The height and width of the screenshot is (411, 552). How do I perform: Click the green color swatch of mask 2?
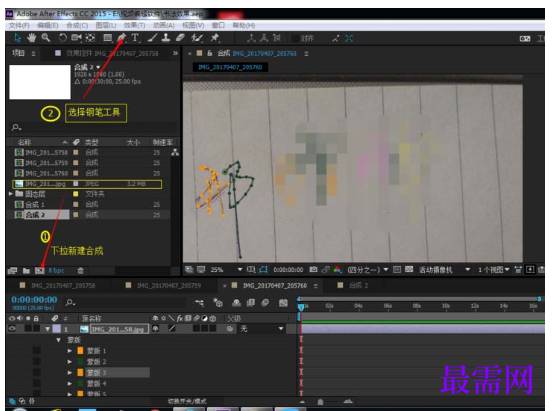(80, 362)
